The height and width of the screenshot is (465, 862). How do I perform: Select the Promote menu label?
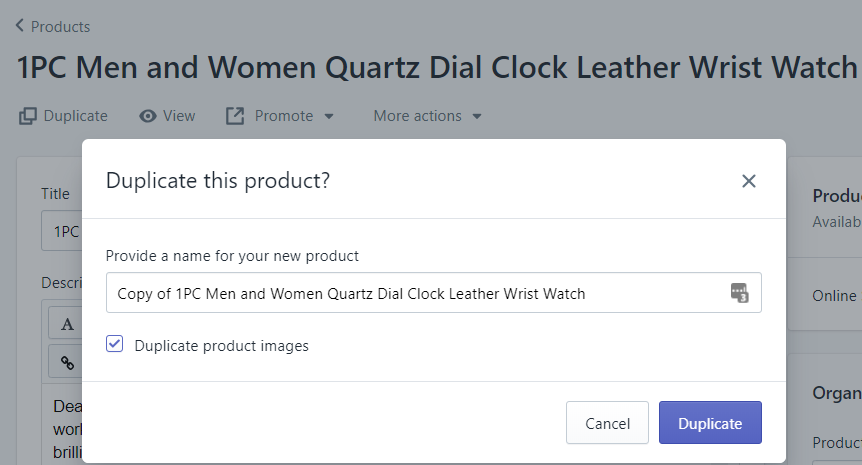[x=284, y=116]
